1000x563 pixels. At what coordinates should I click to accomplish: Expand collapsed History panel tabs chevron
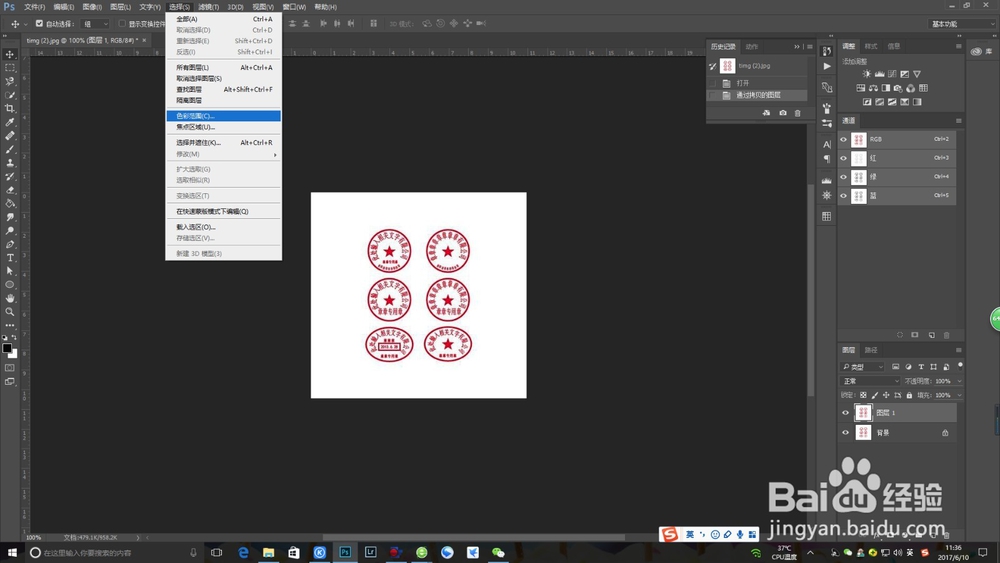[797, 47]
